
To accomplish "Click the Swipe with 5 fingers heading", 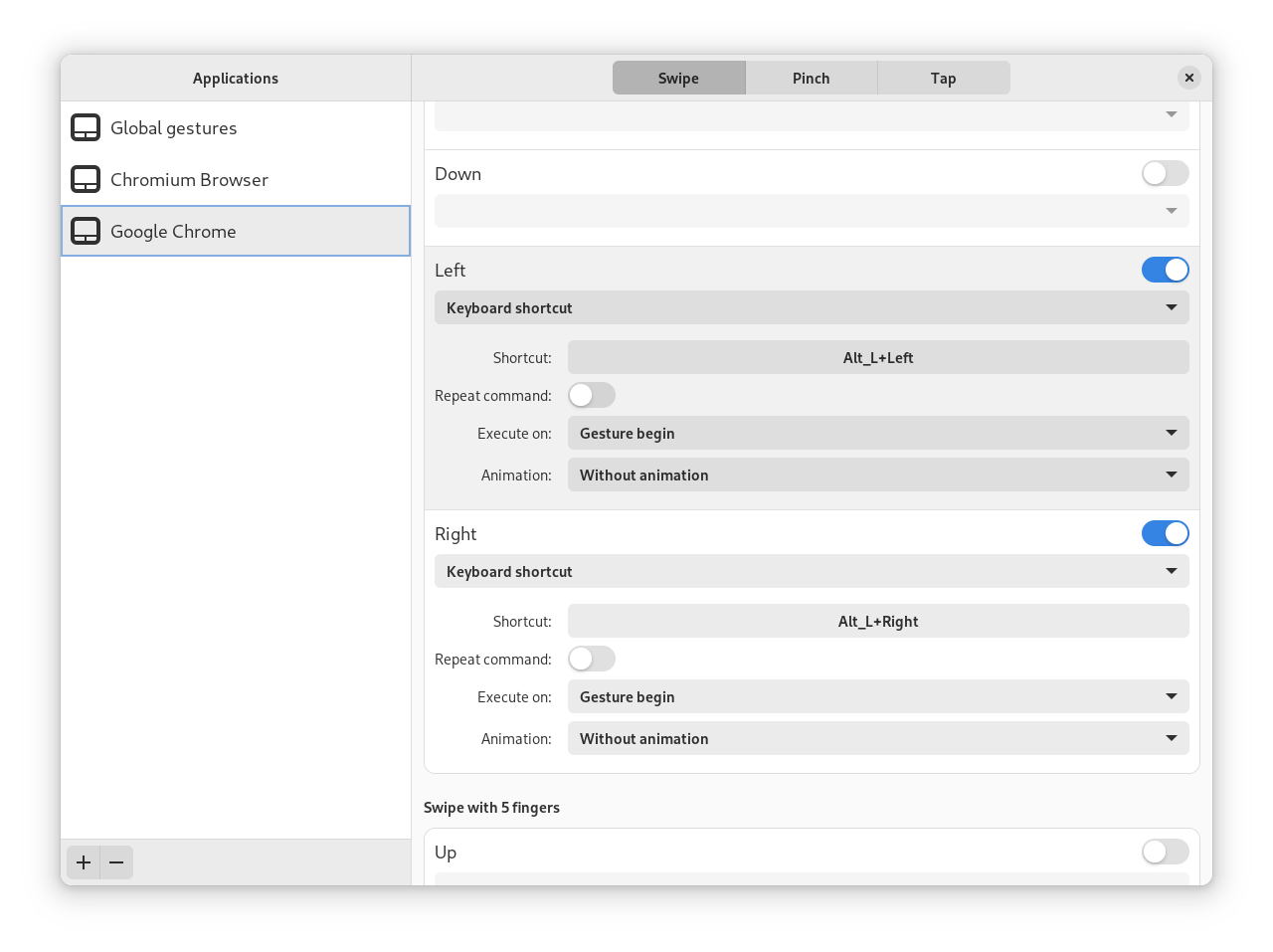I will tap(491, 808).
